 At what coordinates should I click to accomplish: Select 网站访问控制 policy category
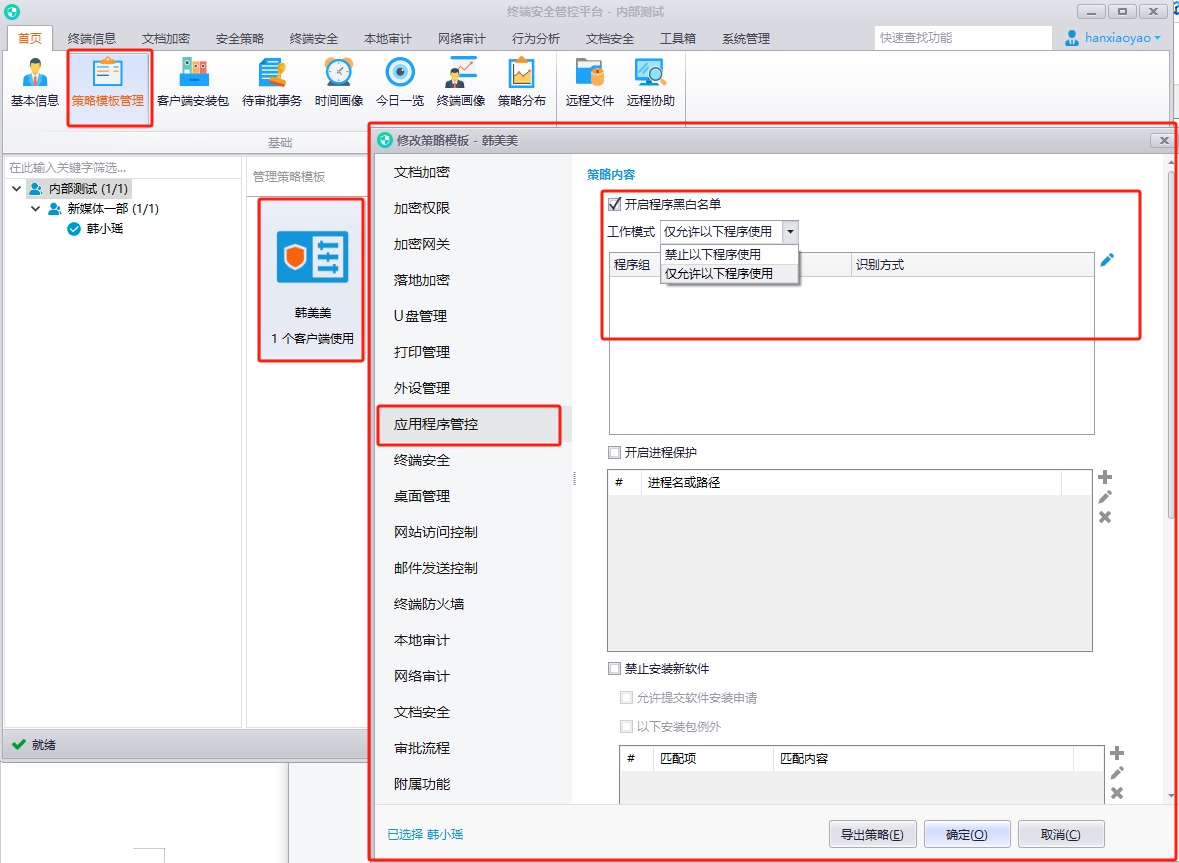coord(474,532)
